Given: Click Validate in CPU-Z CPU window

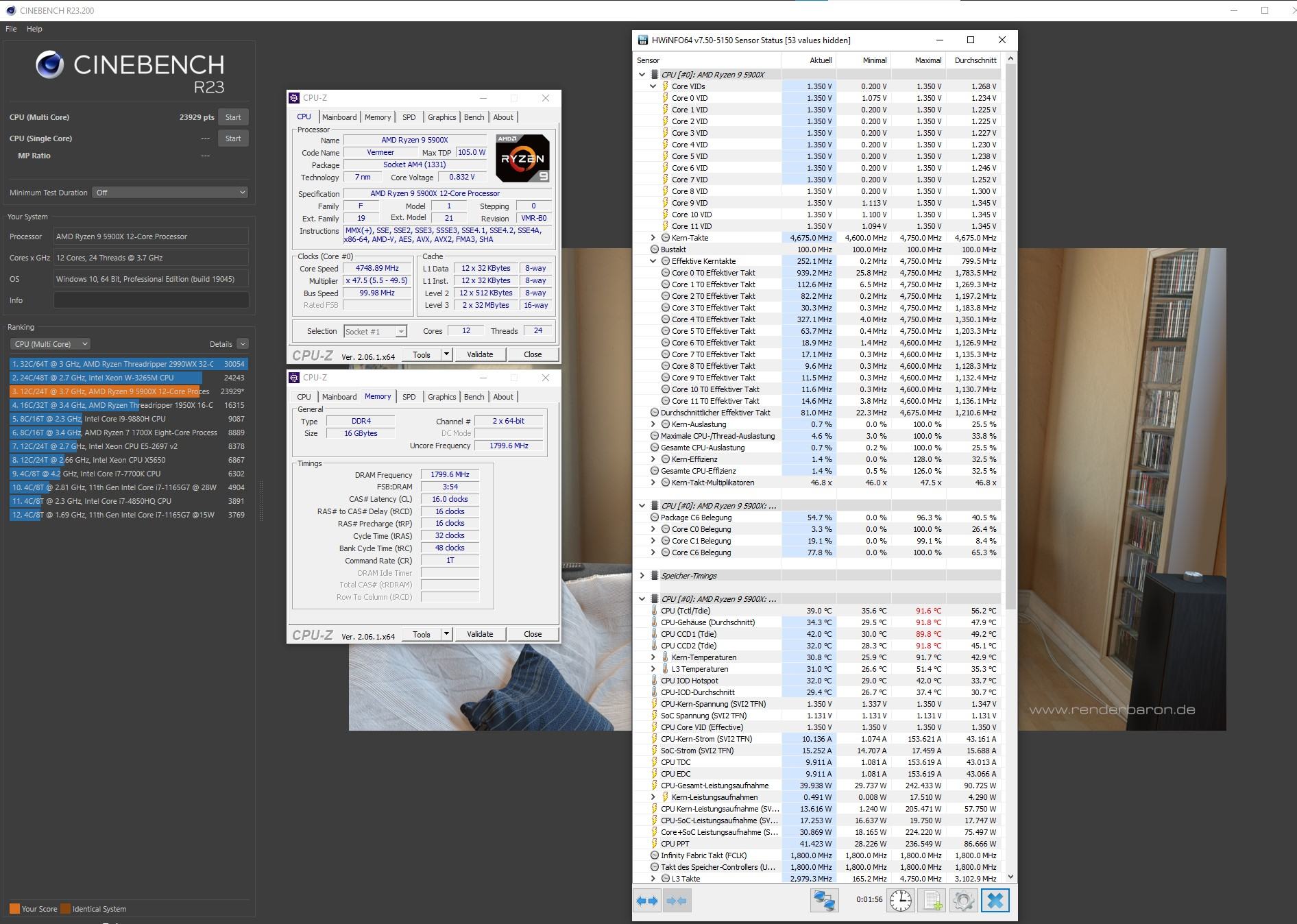Looking at the screenshot, I should coord(480,354).
